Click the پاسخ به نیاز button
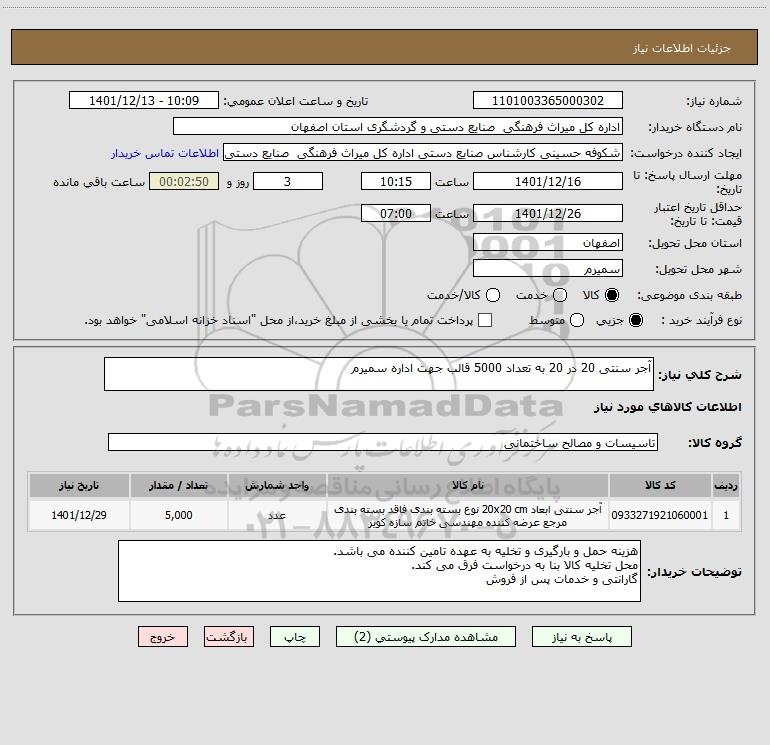The height and width of the screenshot is (745, 770). [x=581, y=637]
